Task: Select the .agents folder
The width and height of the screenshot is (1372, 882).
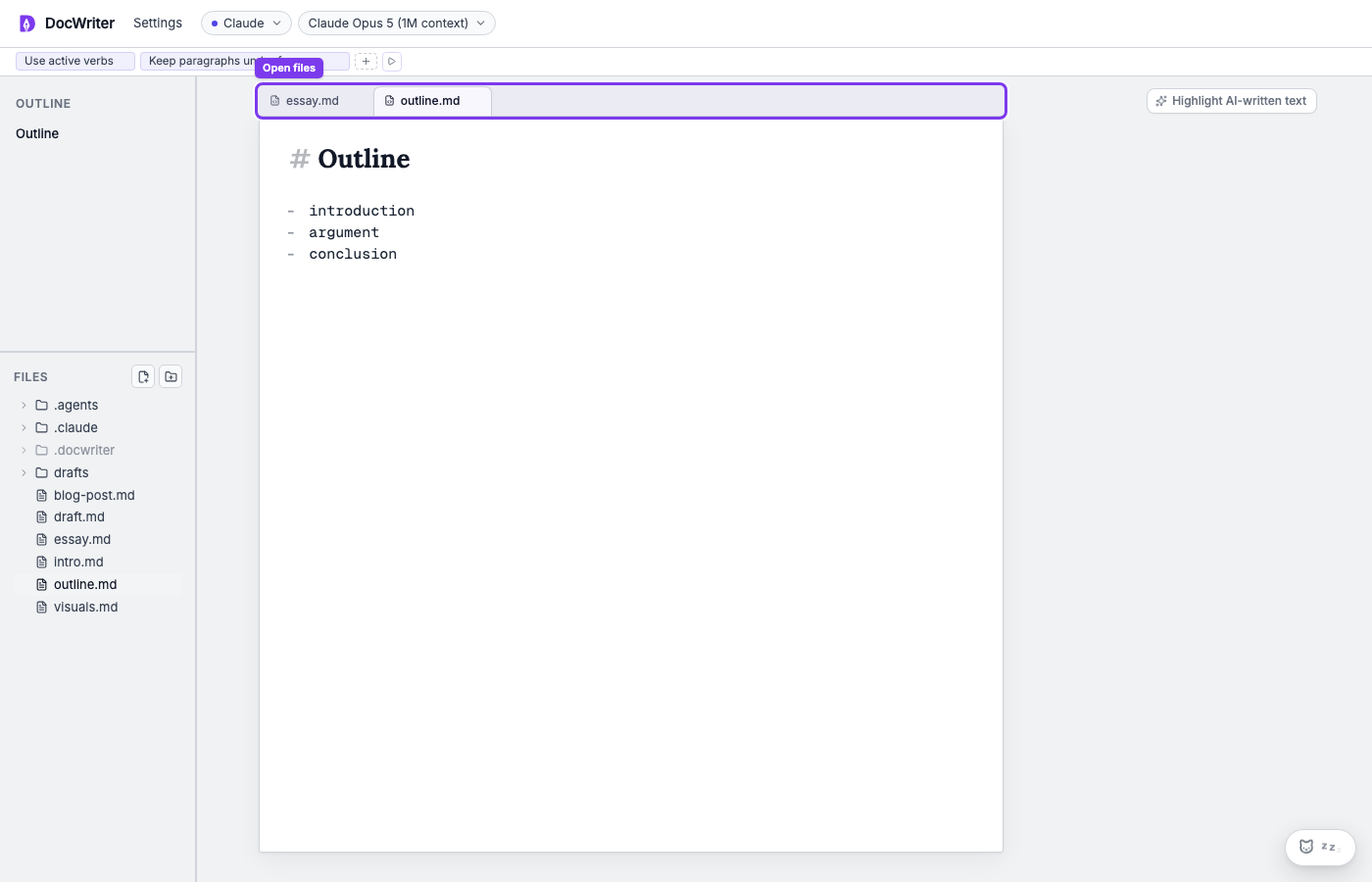Action: 98,405
